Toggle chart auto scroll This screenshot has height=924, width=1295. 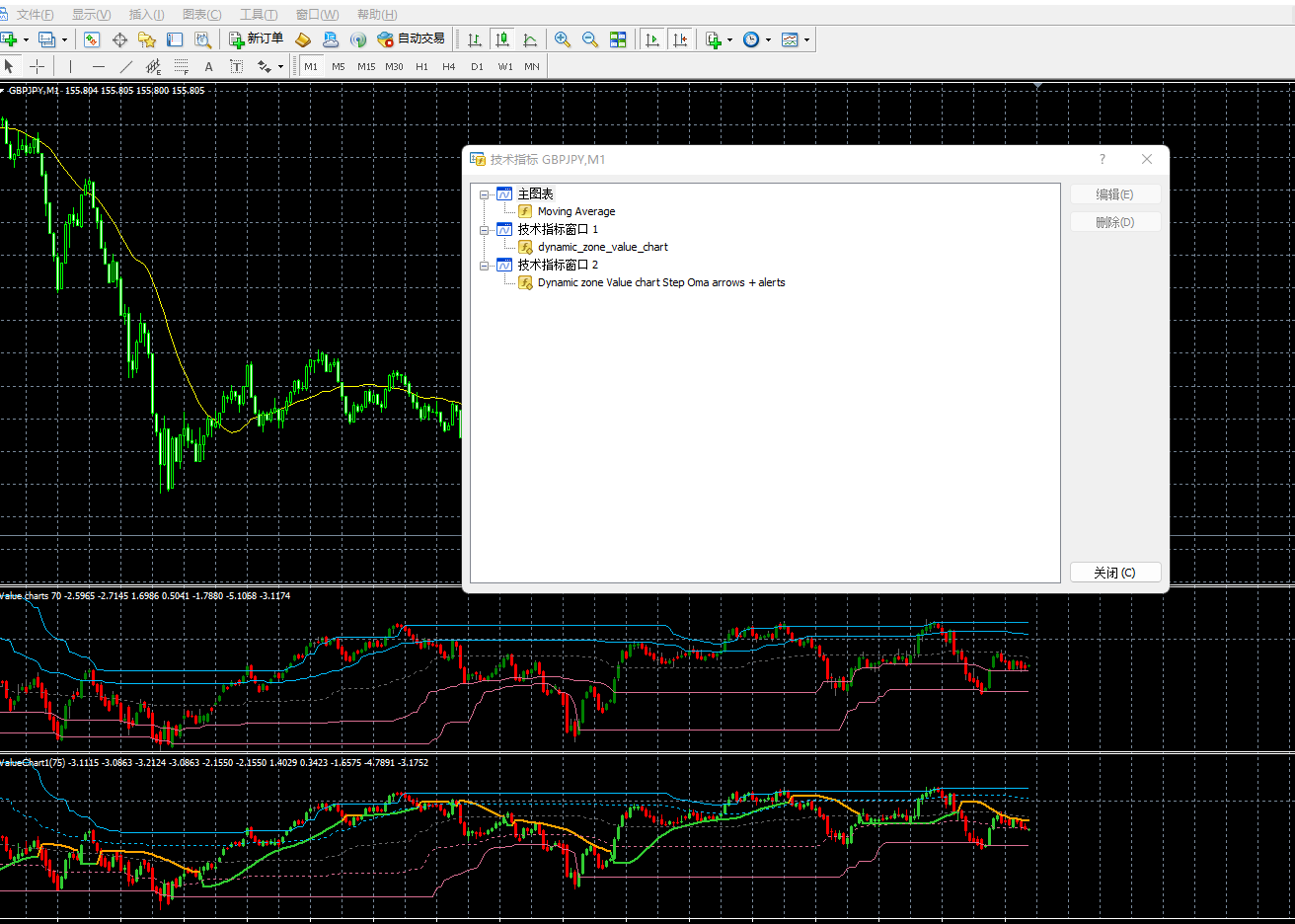click(x=652, y=39)
